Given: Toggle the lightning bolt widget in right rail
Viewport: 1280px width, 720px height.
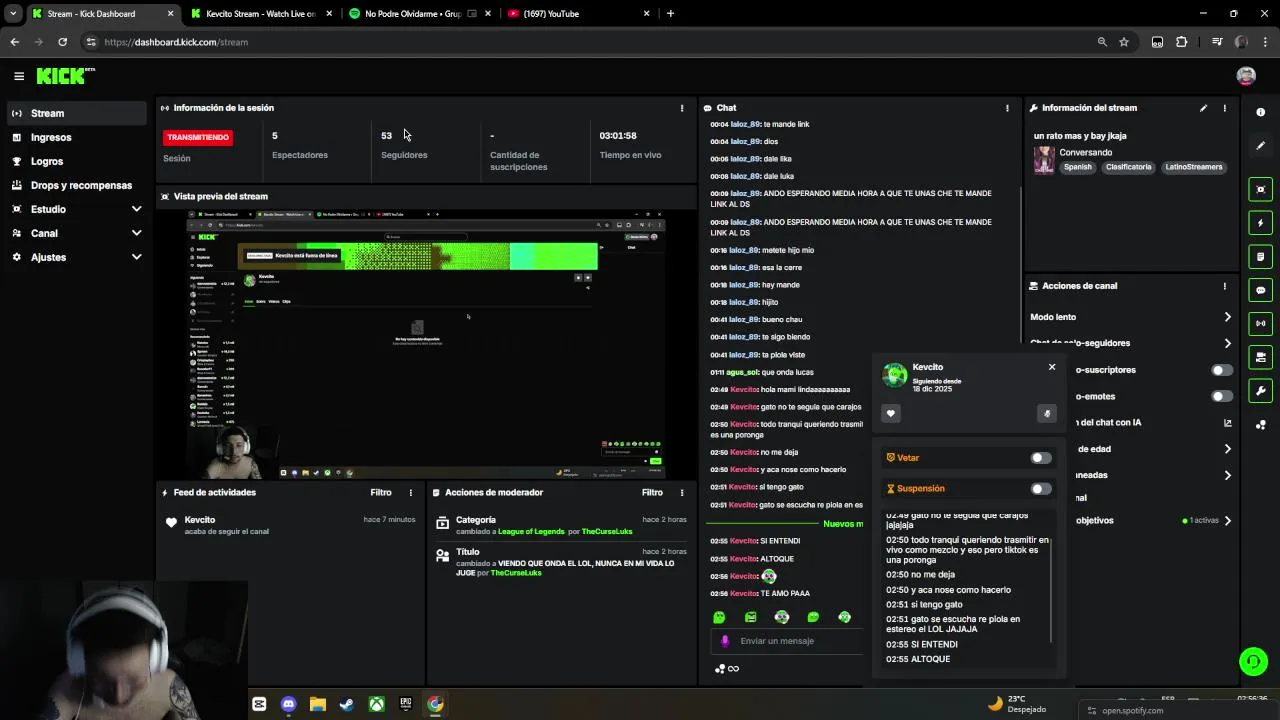Looking at the screenshot, I should [x=1260, y=223].
